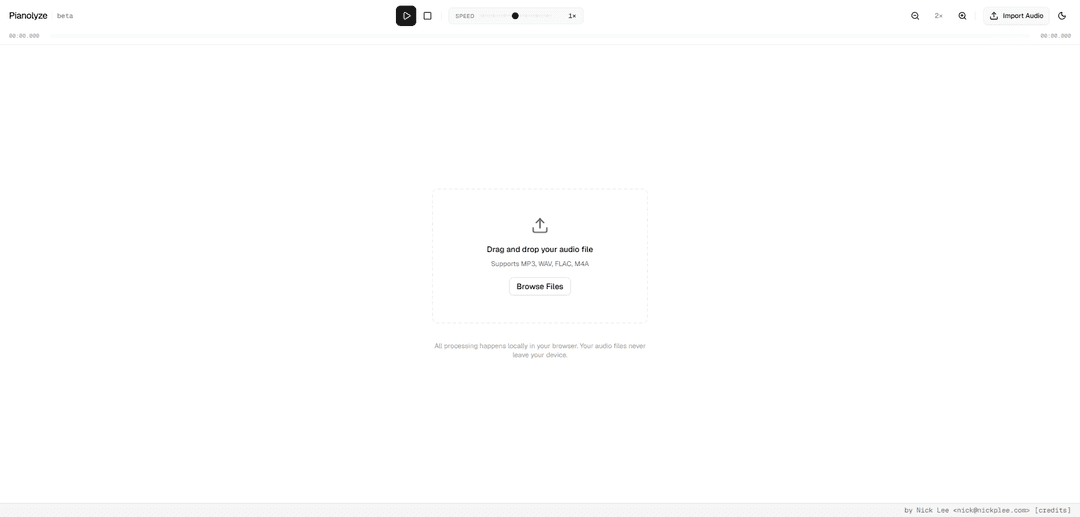Click the 1× speed value label
The height and width of the screenshot is (517, 1080).
[572, 16]
